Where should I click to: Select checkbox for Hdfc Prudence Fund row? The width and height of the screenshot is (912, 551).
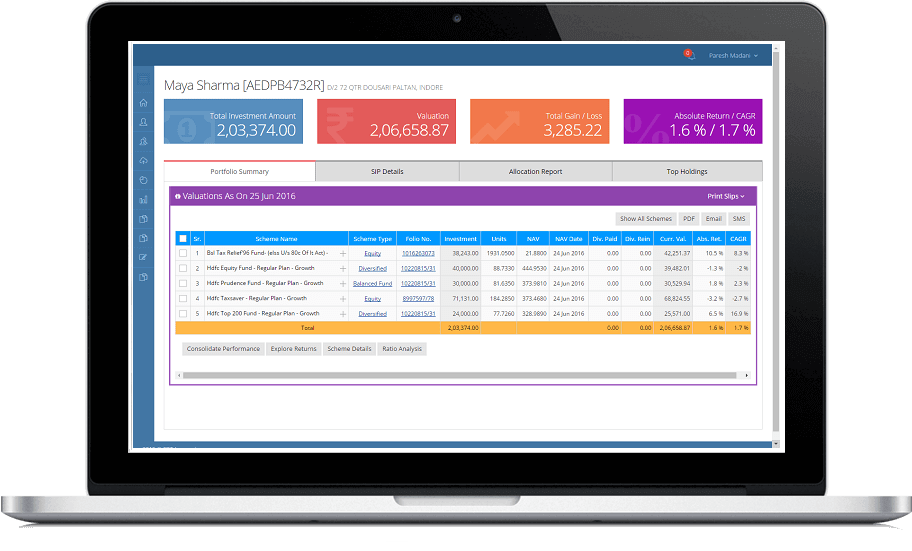click(182, 284)
